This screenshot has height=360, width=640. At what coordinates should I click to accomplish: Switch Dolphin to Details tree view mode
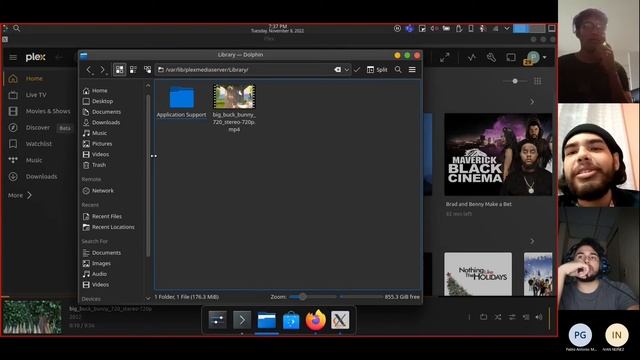(x=147, y=70)
